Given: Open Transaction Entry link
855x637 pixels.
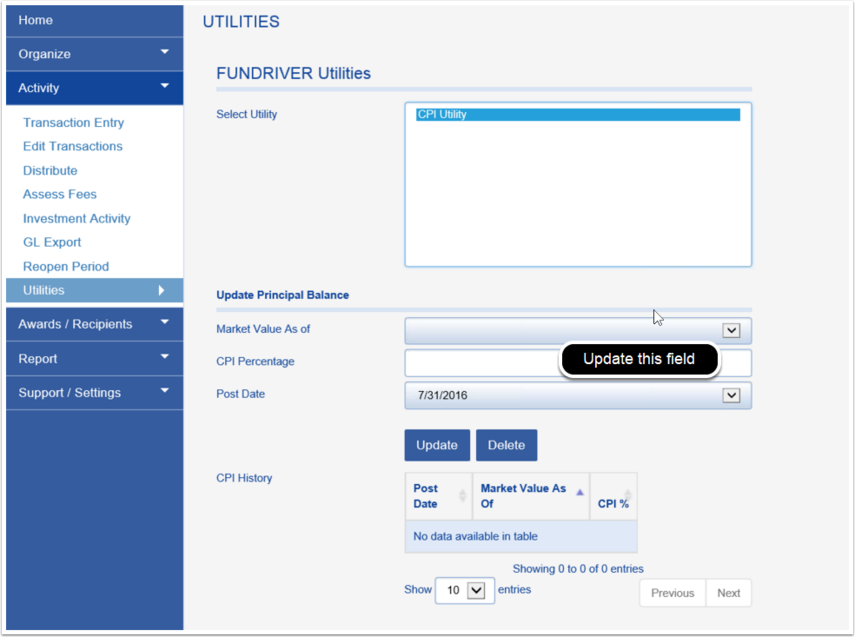Looking at the screenshot, I should (x=74, y=123).
